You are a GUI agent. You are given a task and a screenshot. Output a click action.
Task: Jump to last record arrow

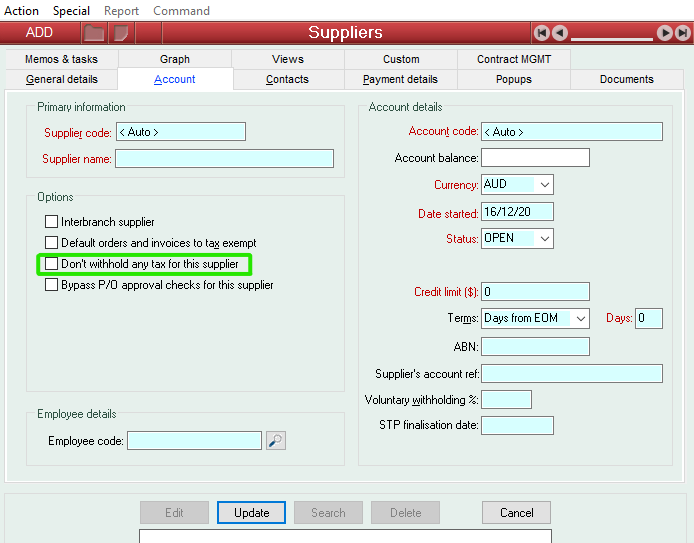682,33
